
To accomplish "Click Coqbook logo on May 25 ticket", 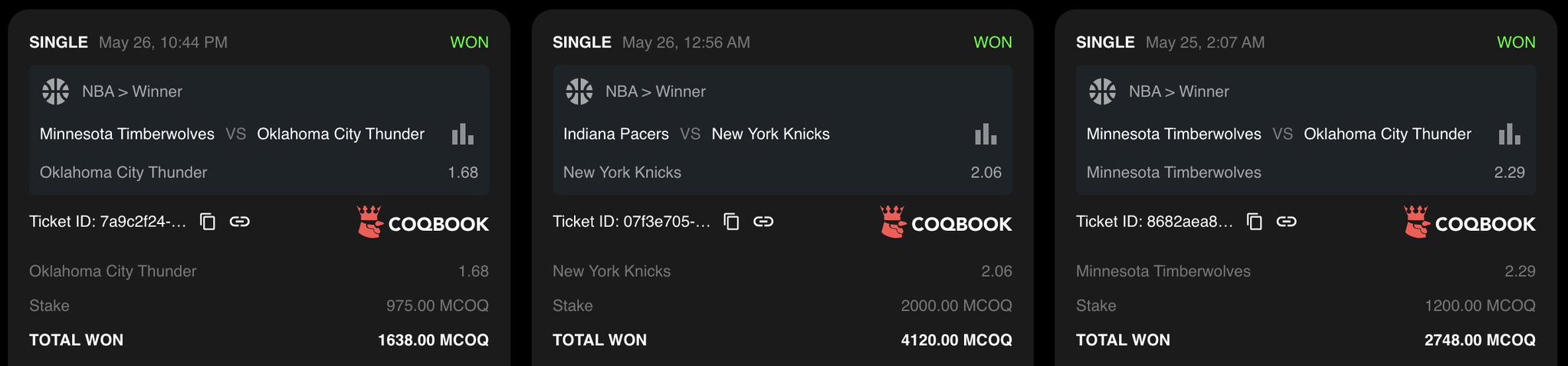I will click(x=1469, y=223).
